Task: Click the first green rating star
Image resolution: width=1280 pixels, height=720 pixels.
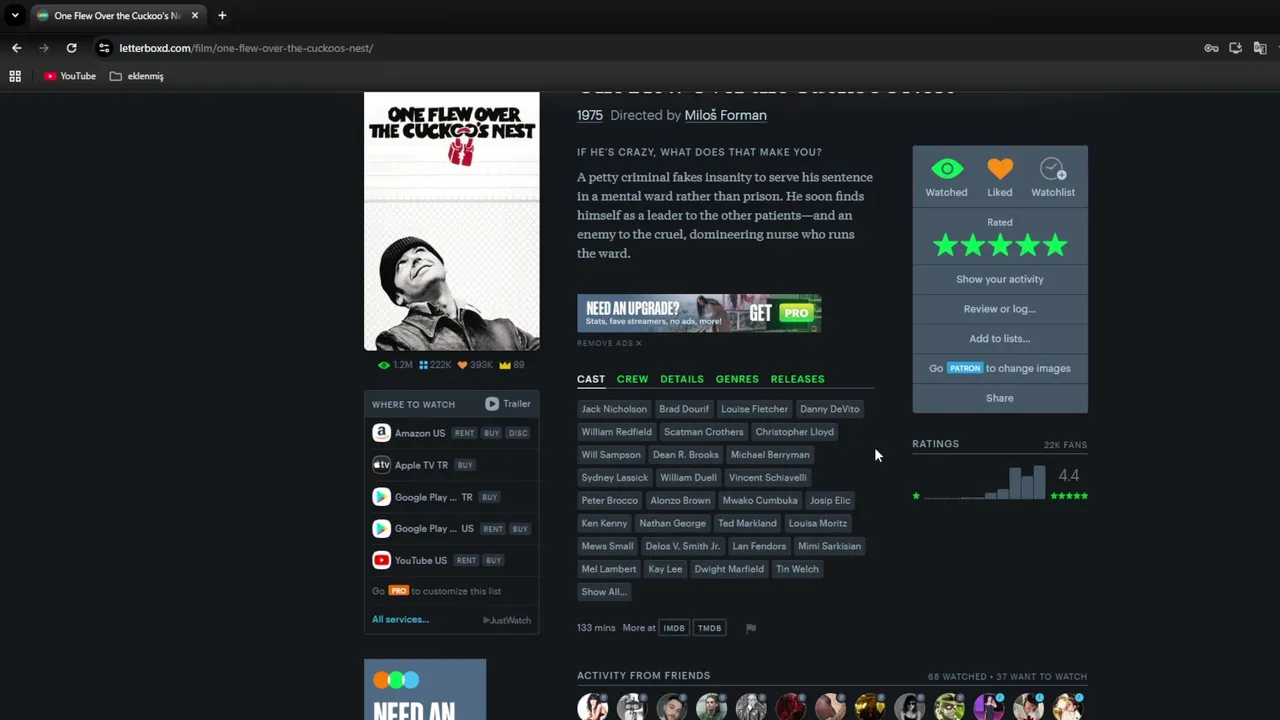Action: point(945,245)
